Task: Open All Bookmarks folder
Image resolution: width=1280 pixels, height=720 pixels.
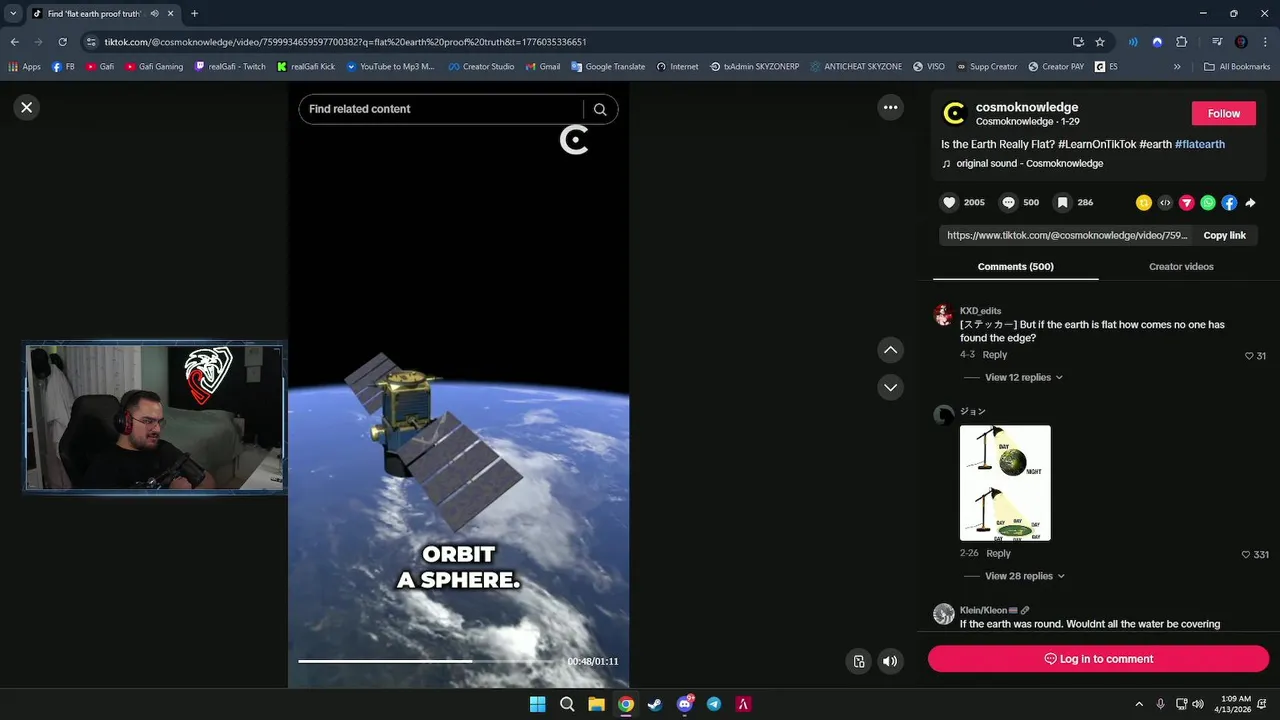Action: tap(1237, 67)
